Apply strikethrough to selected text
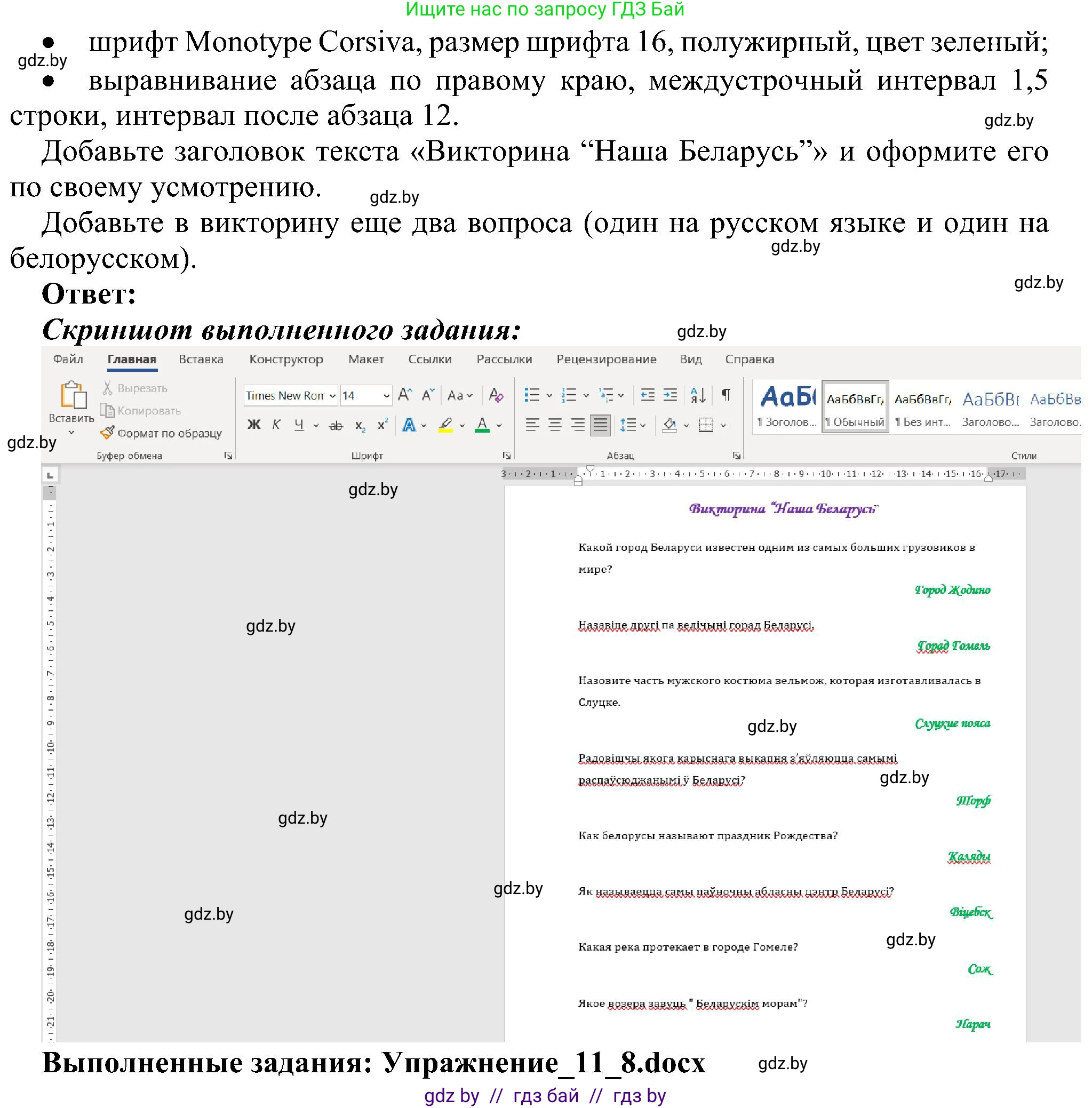The image size is (1092, 1108). point(336,425)
